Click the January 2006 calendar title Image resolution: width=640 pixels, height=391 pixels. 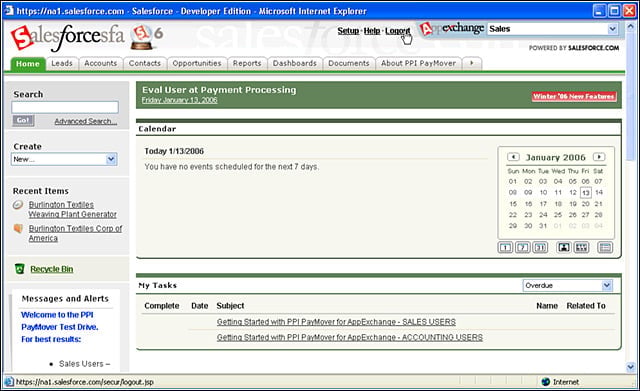pyautogui.click(x=556, y=157)
